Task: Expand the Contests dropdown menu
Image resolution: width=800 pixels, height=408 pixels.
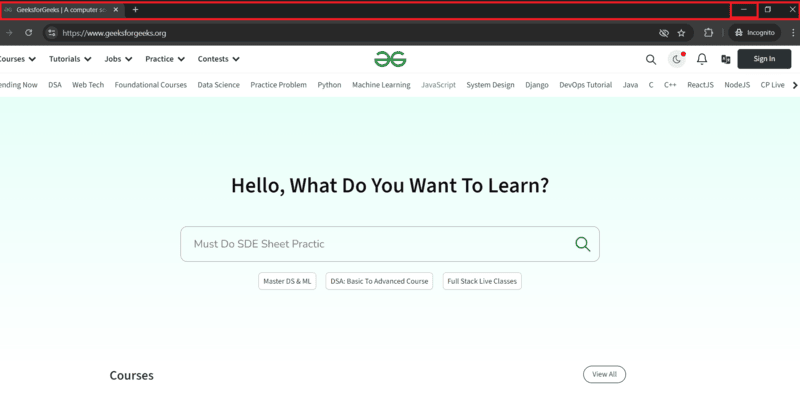Action: 219,59
